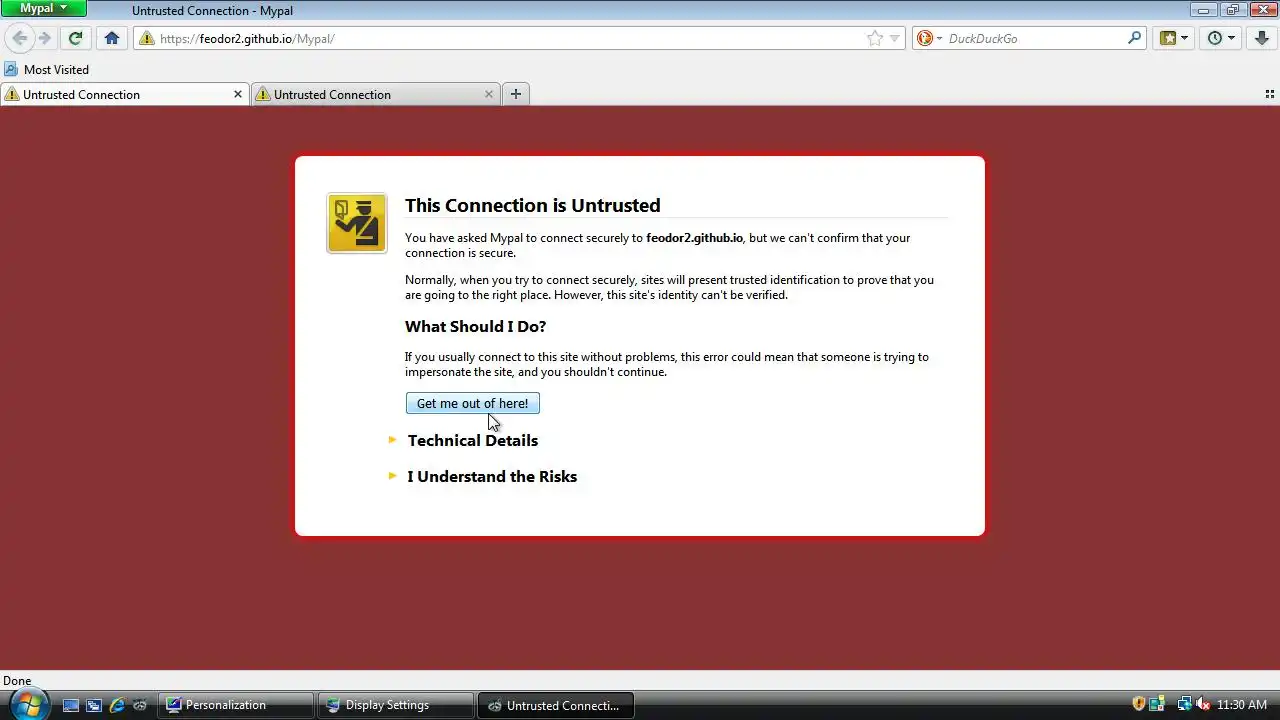
Task: Open the Most Visited bookmarks folder
Action: pyautogui.click(x=47, y=69)
